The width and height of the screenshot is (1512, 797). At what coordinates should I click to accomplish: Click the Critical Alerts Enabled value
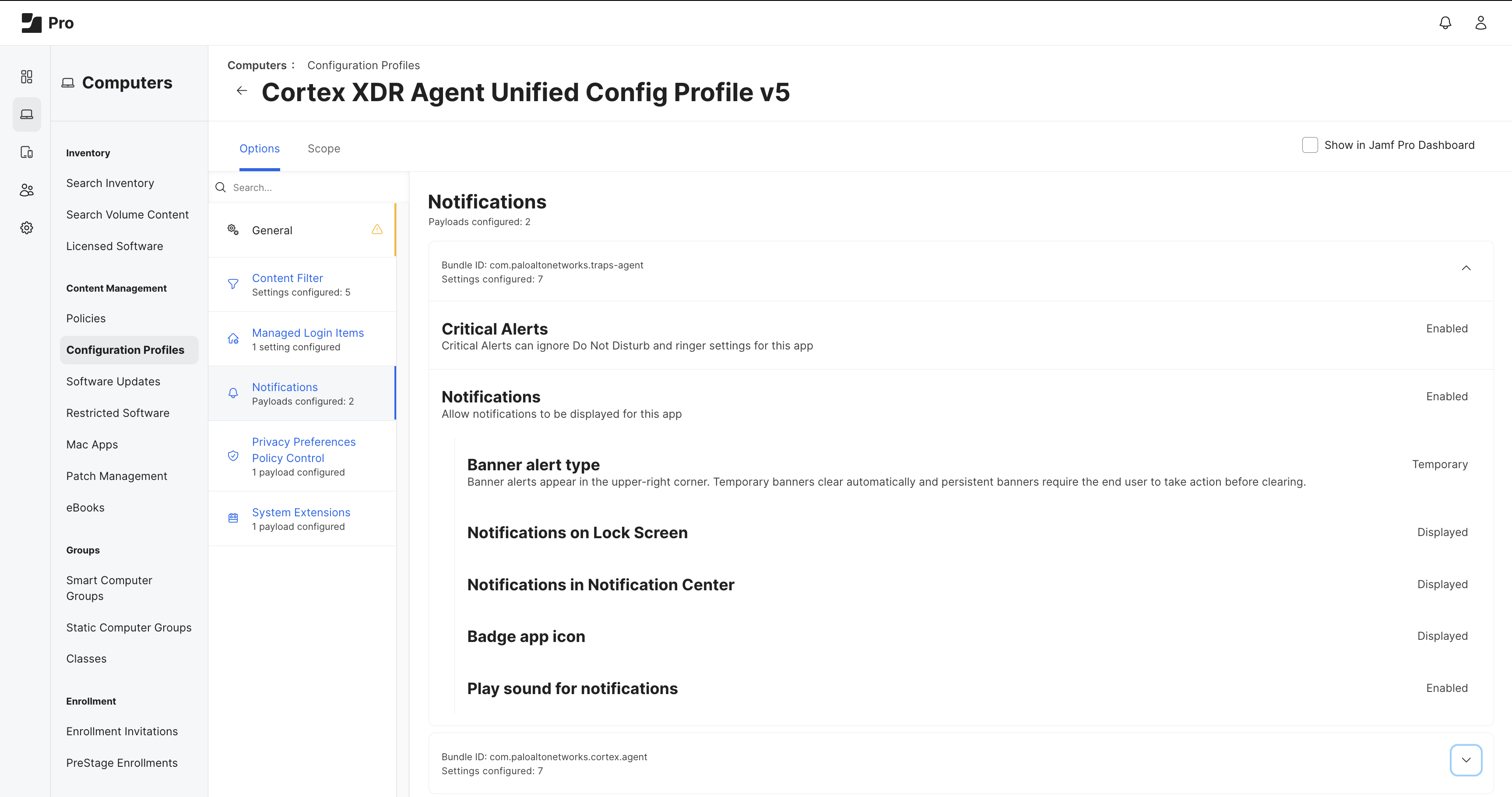pyautogui.click(x=1447, y=329)
